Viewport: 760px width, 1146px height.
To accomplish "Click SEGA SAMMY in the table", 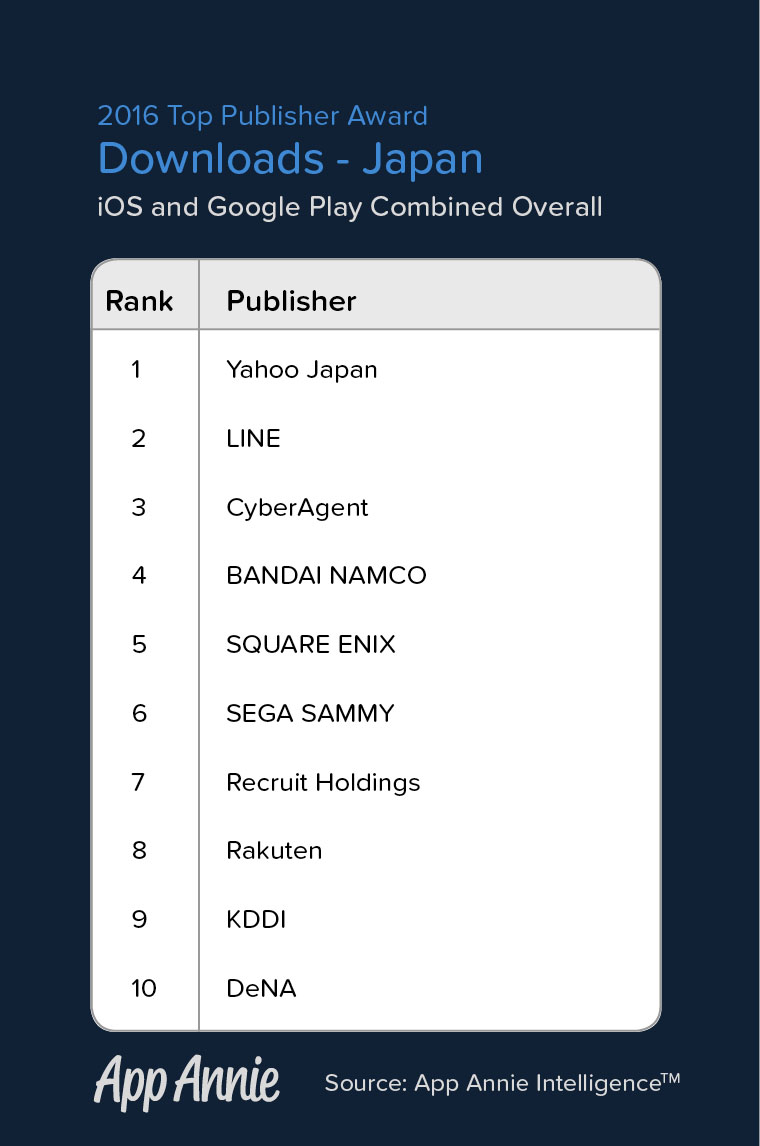I will [310, 714].
